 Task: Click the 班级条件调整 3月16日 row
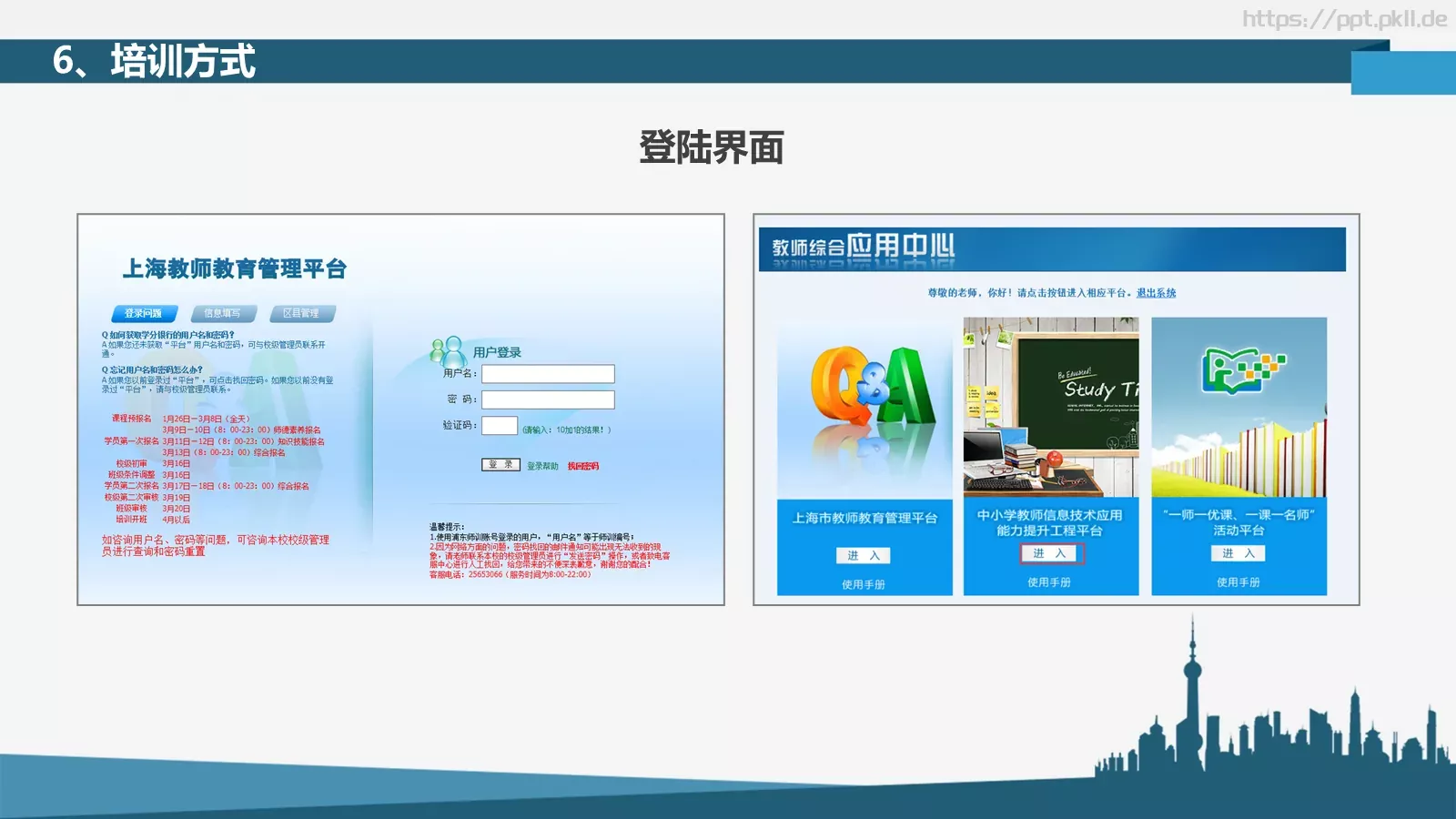tap(149, 475)
